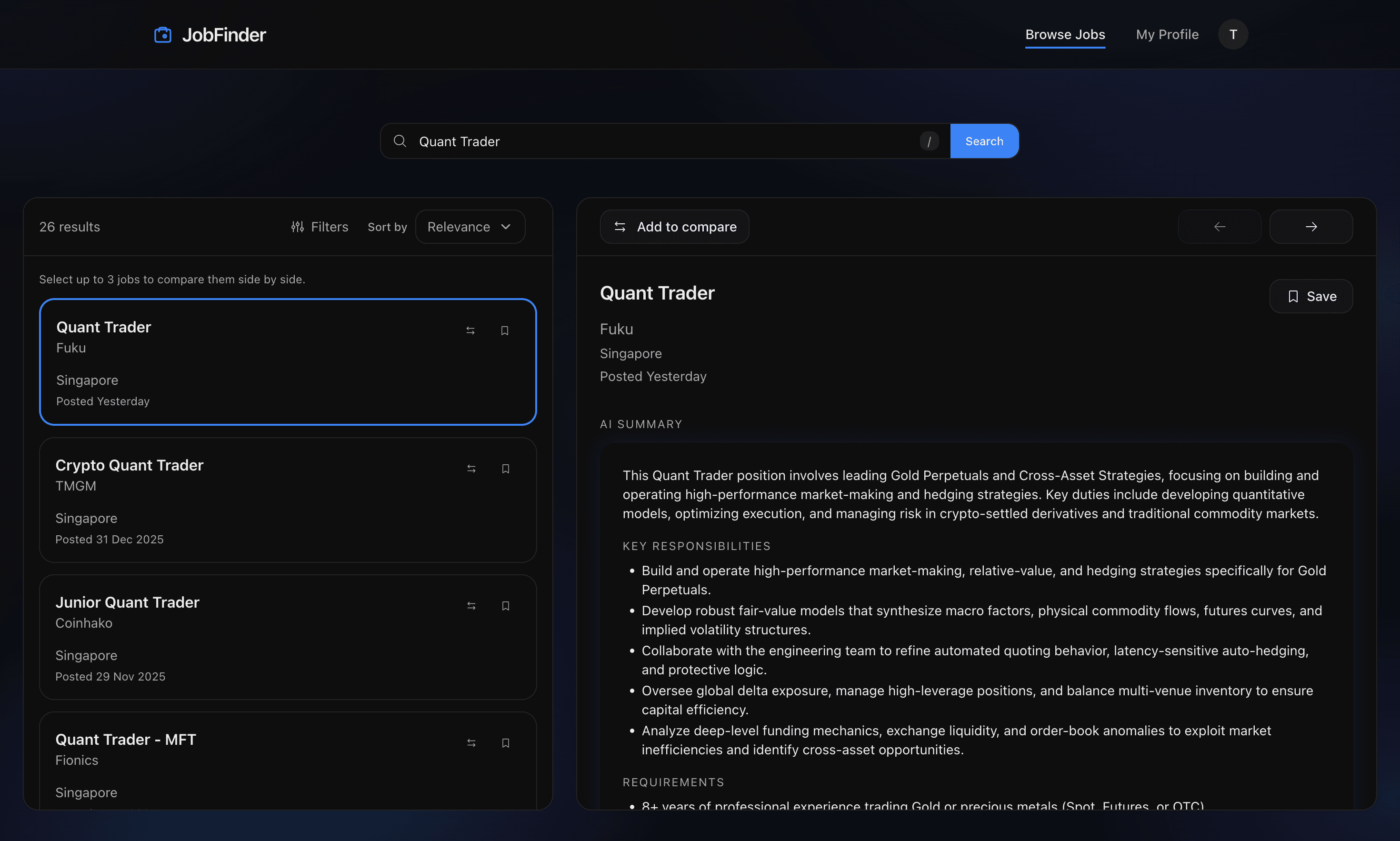Switch to the Browse Jobs tab
Viewport: 1400px width, 841px height.
pyautogui.click(x=1065, y=34)
